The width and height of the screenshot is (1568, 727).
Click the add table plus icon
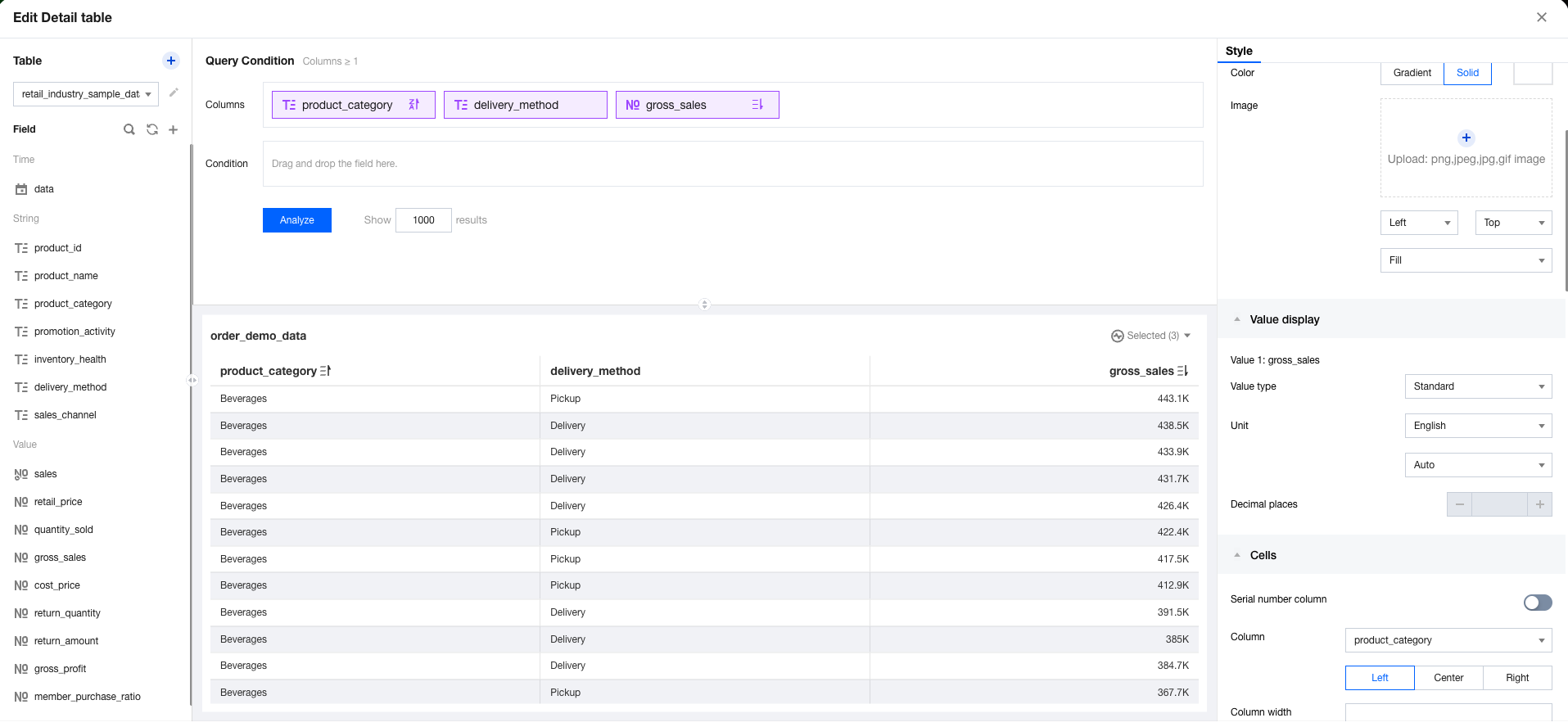[x=171, y=61]
